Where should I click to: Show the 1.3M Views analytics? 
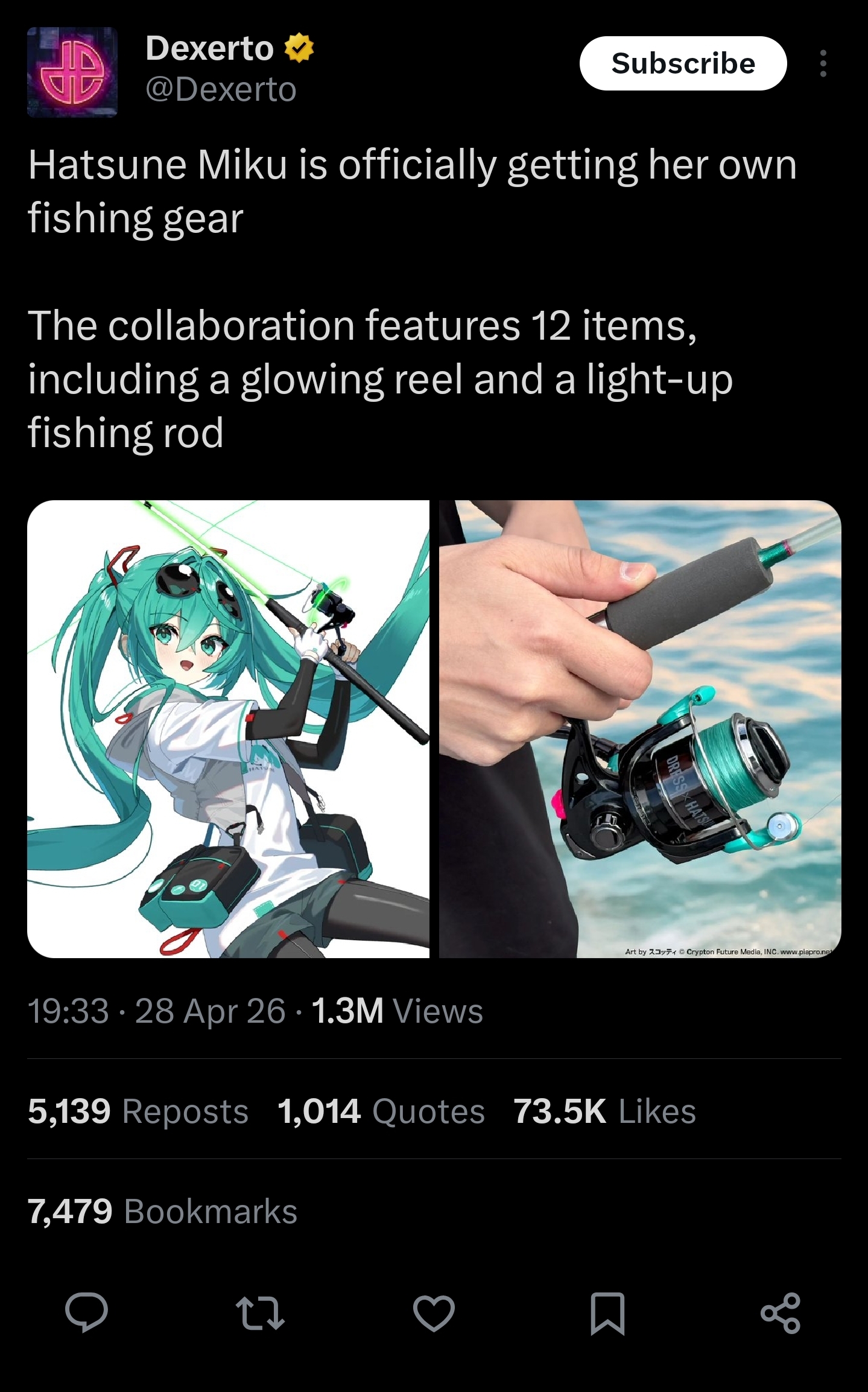pos(397,1011)
